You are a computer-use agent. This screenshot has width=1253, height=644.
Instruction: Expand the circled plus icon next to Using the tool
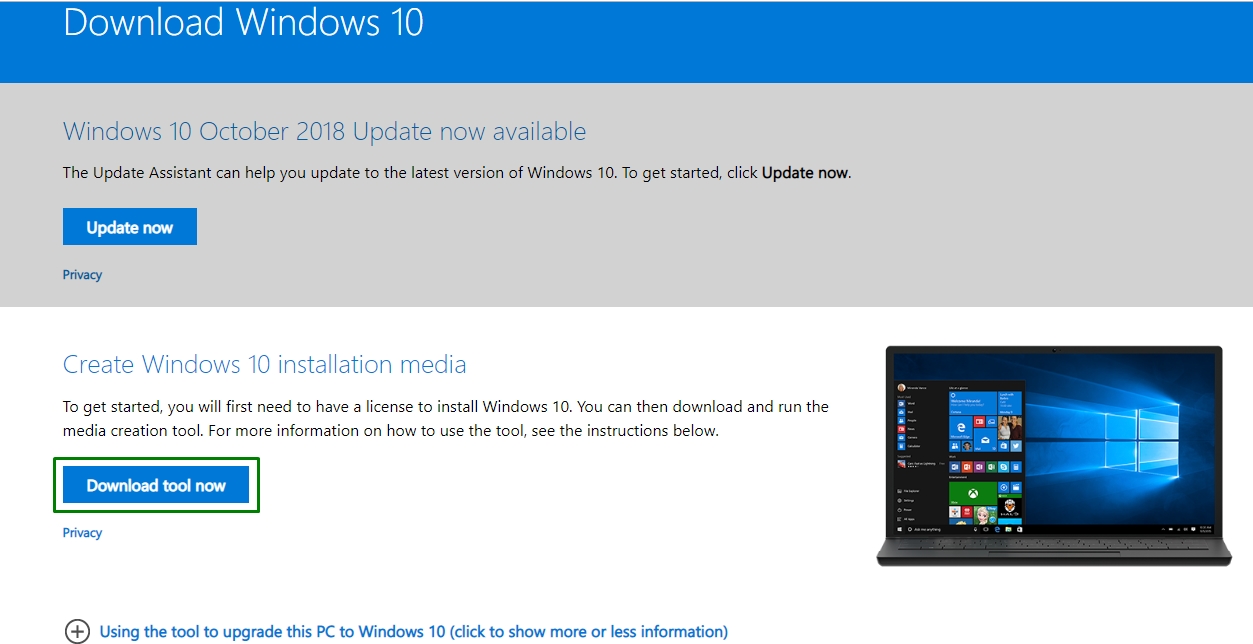[77, 632]
